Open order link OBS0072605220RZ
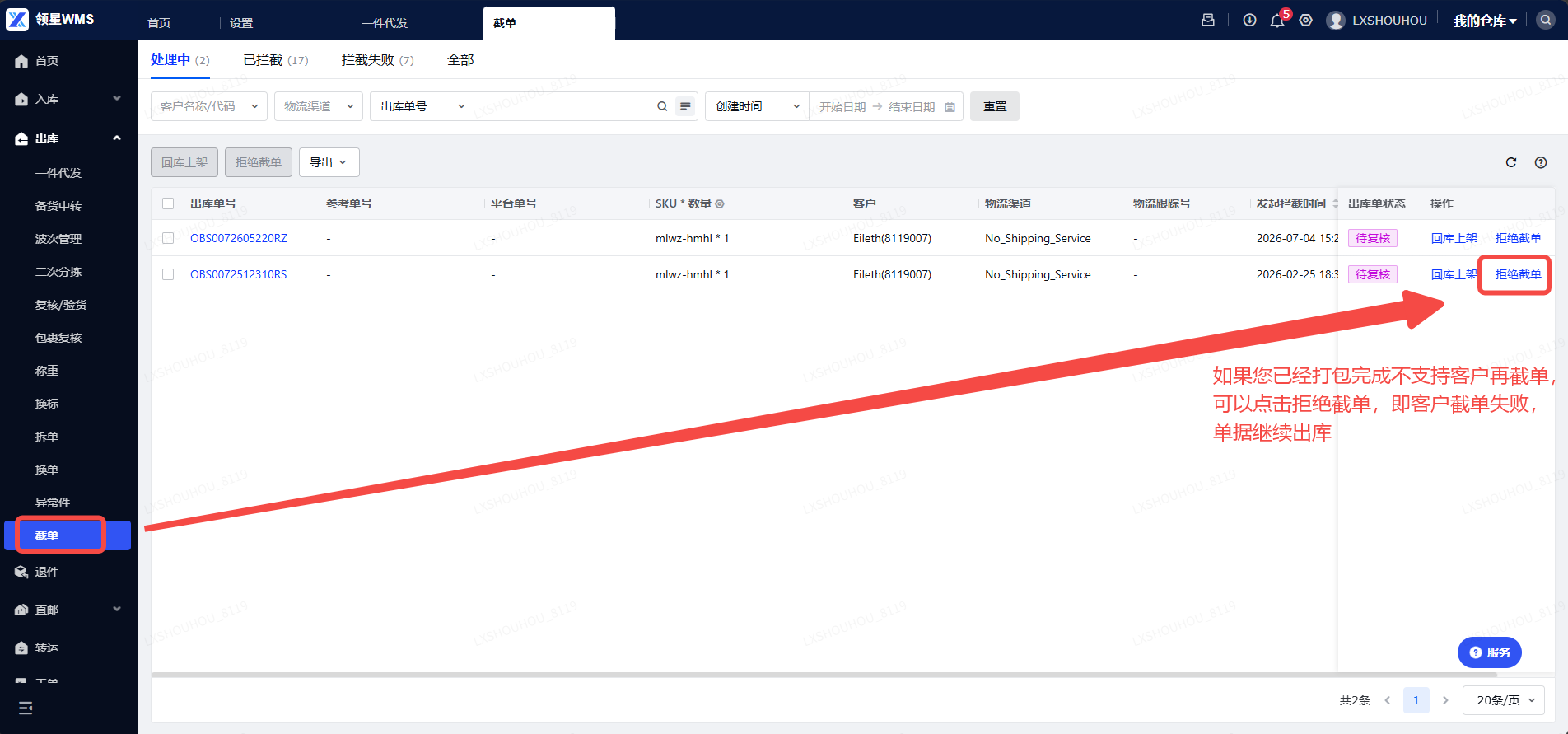Viewport: 1568px width, 734px height. click(x=239, y=238)
